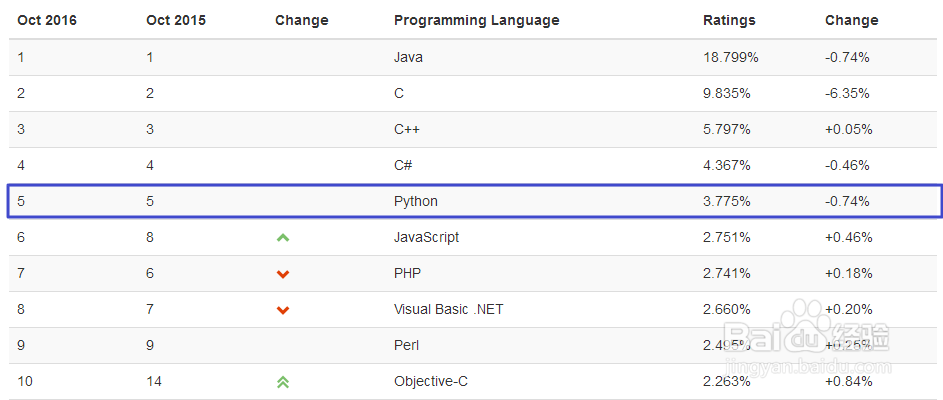Click the Python language name
The width and height of the screenshot is (943, 400).
click(416, 201)
